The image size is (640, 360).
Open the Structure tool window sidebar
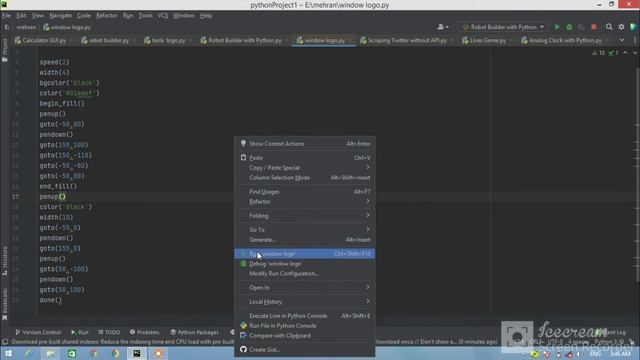pyautogui.click(x=4, y=260)
